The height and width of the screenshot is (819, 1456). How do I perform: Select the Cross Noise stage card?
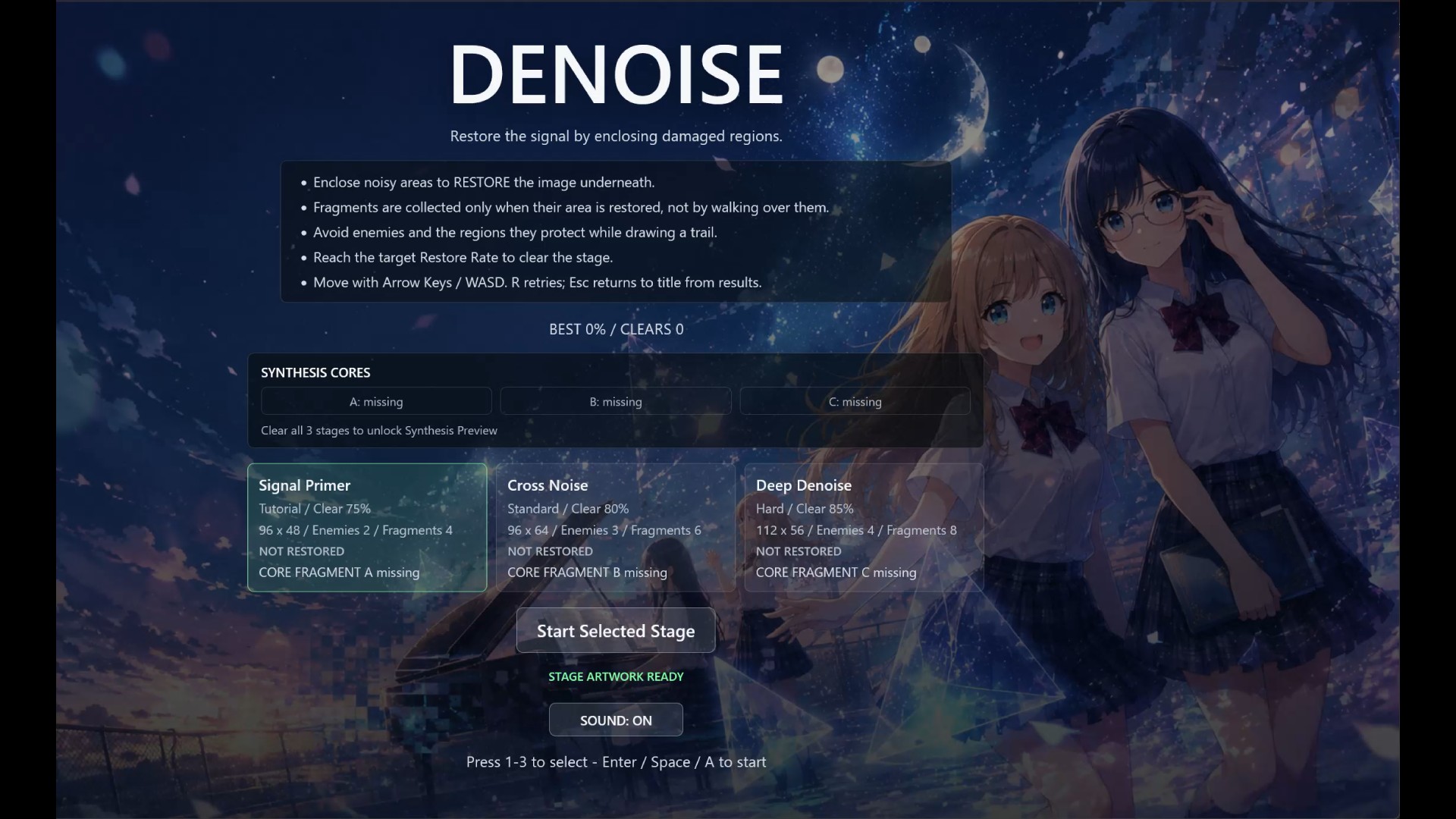click(x=616, y=527)
